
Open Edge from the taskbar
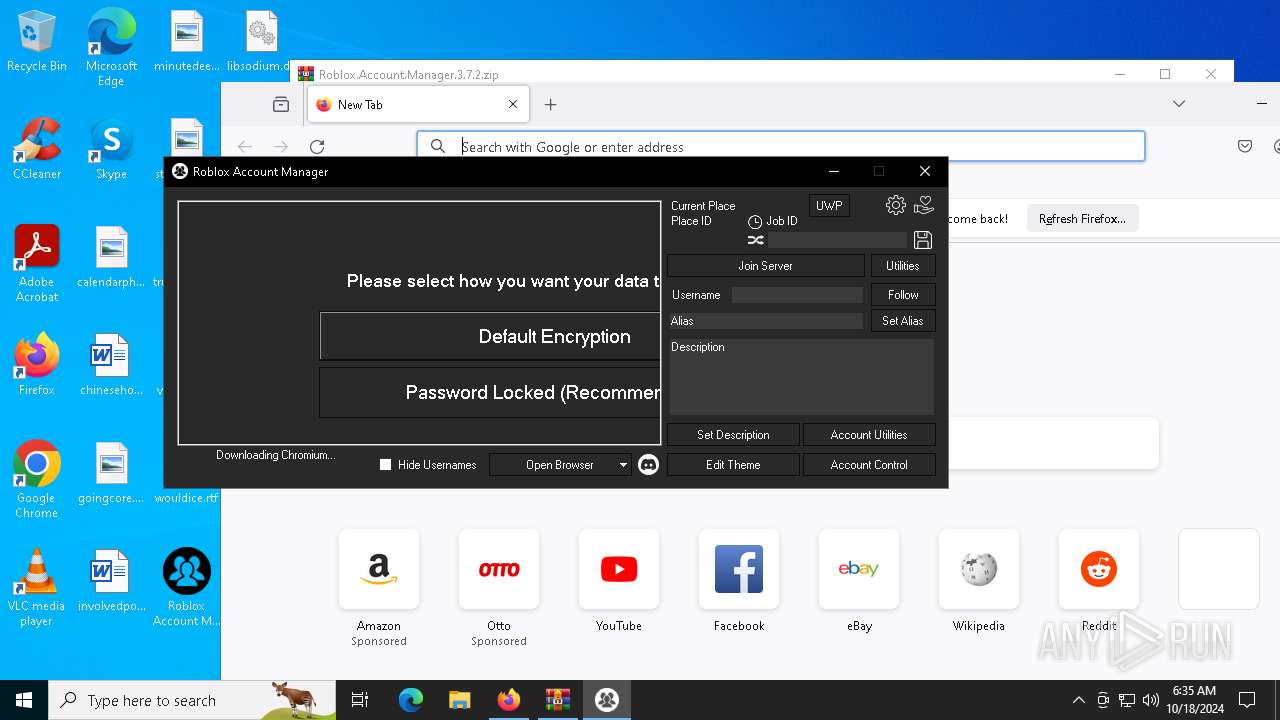point(411,700)
